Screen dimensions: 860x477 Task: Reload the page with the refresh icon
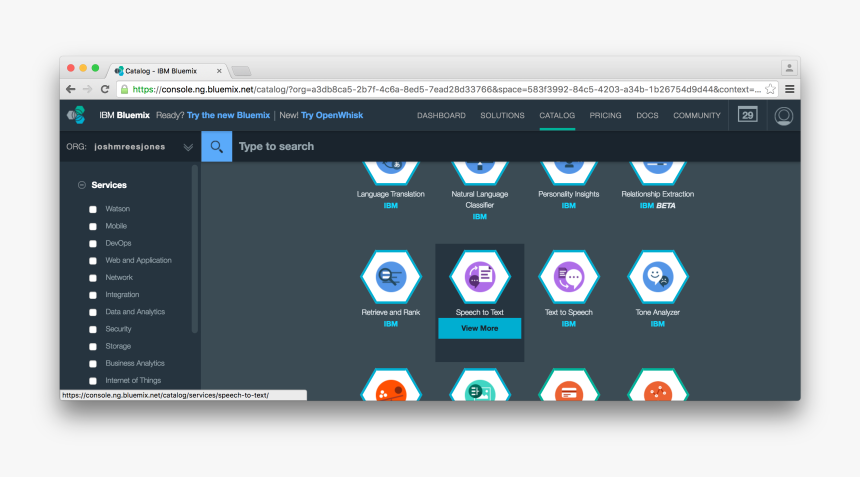coord(105,89)
